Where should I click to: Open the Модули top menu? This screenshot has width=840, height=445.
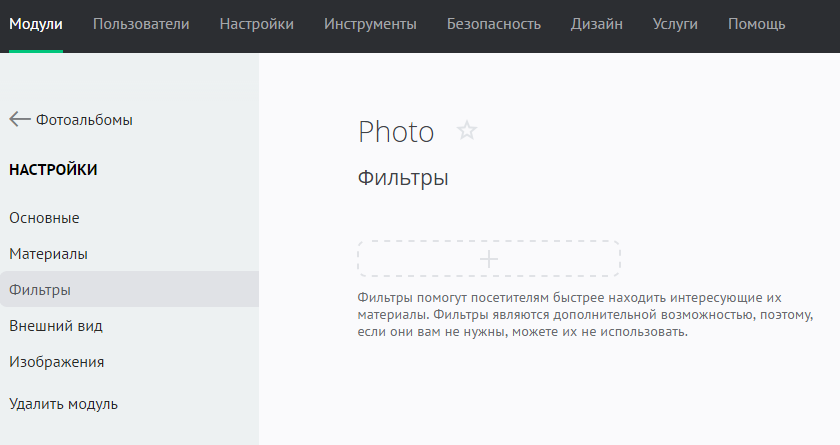click(36, 24)
